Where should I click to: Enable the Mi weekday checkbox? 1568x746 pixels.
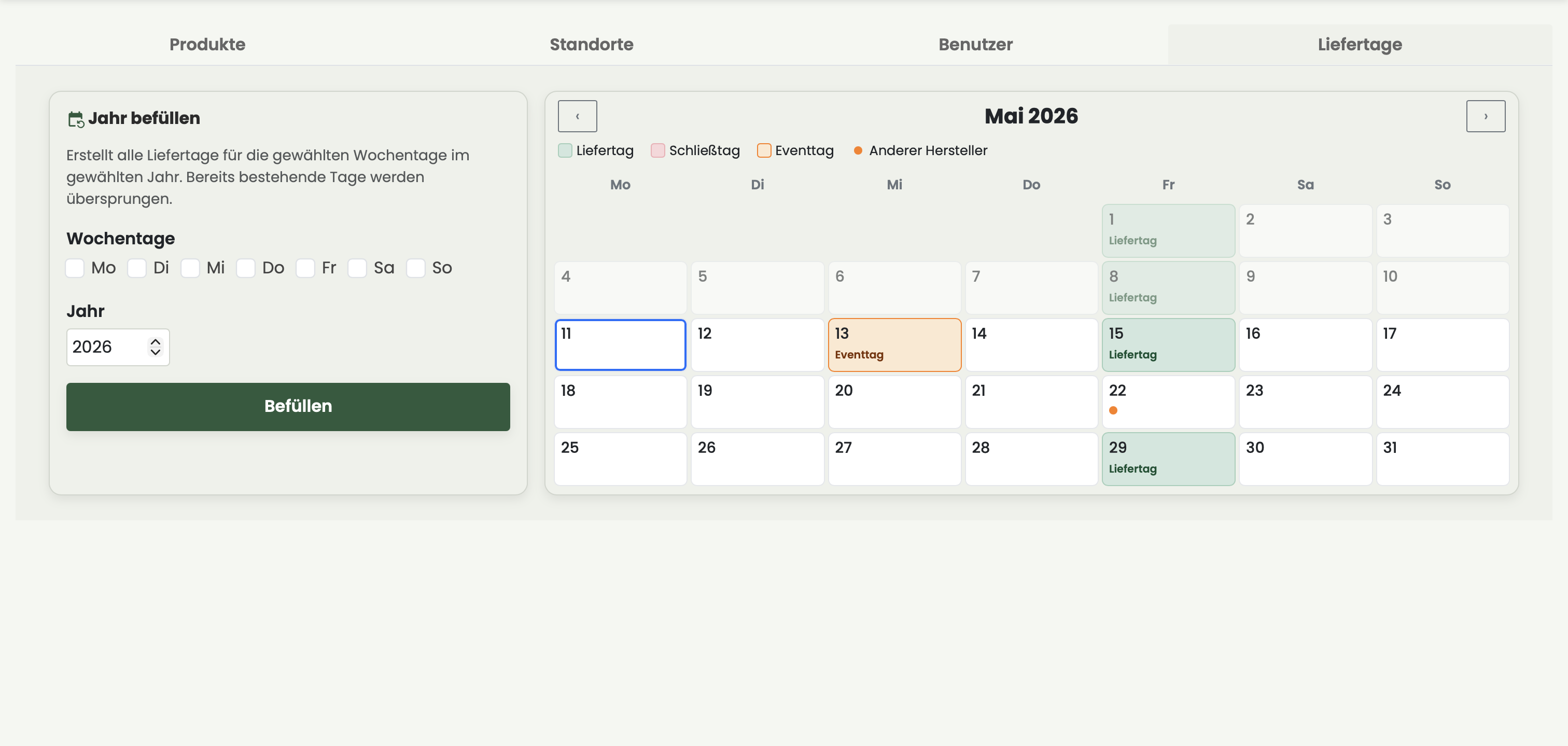pos(190,268)
